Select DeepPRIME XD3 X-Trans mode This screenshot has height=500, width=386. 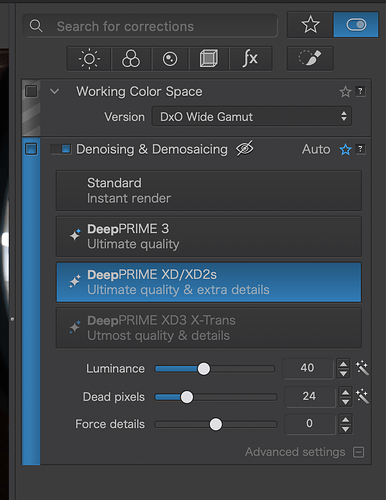click(209, 328)
